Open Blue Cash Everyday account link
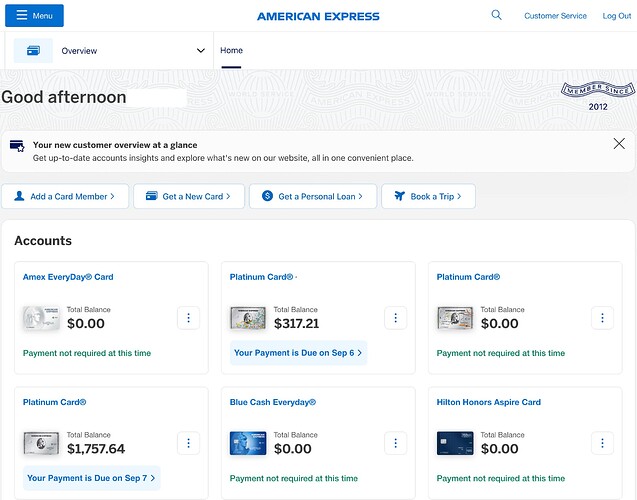The image size is (637, 500). point(273,402)
